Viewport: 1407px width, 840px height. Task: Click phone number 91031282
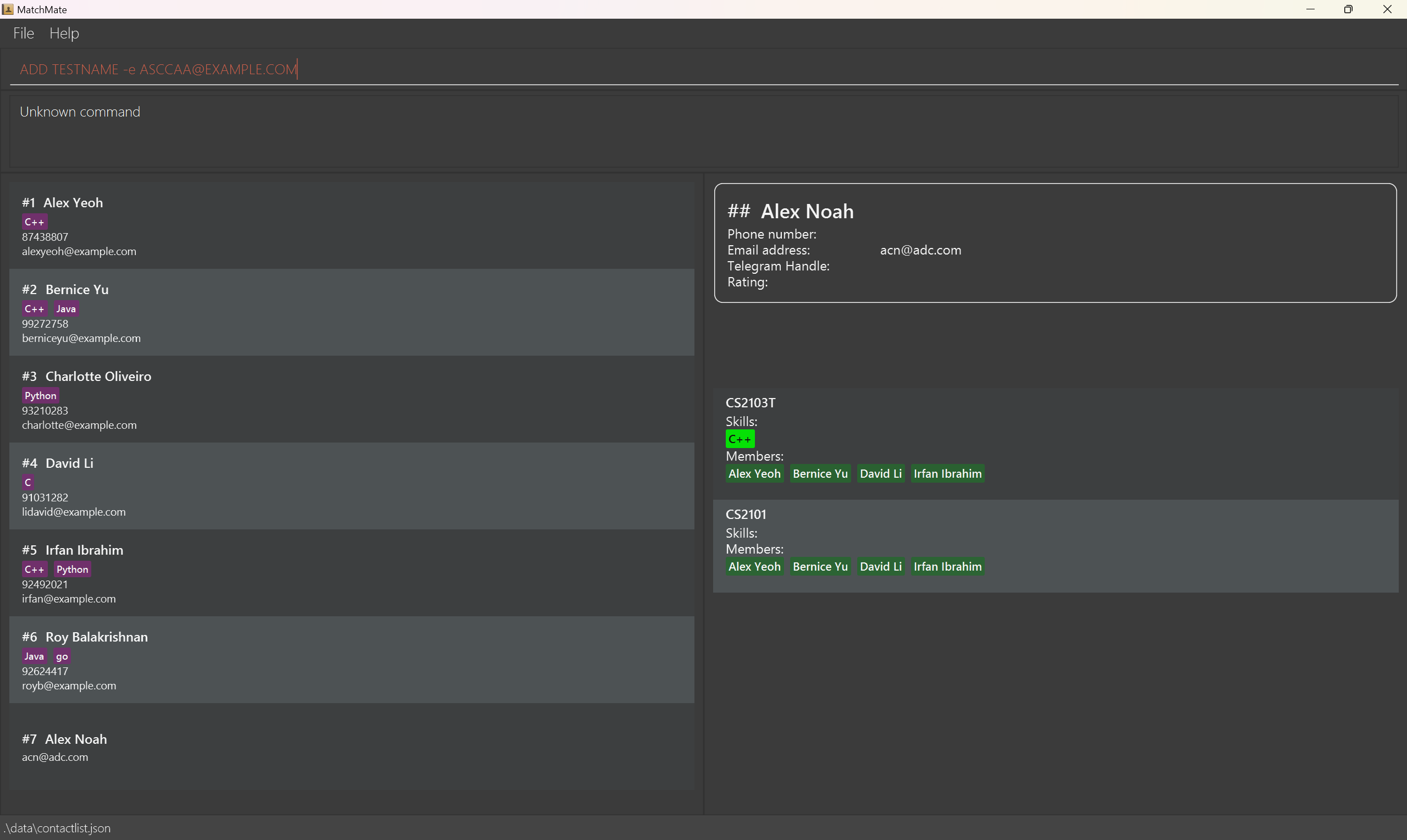click(45, 498)
